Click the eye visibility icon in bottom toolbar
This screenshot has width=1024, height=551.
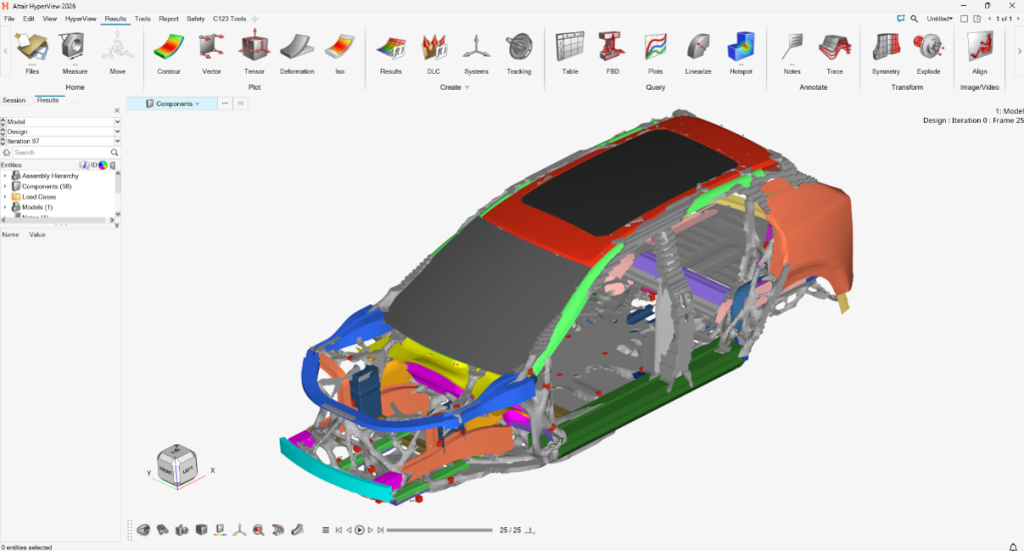tap(144, 530)
